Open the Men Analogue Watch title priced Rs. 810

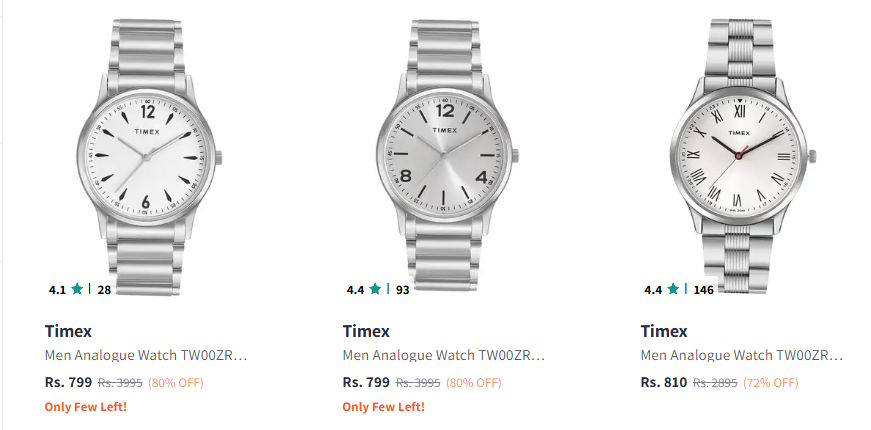(x=741, y=355)
